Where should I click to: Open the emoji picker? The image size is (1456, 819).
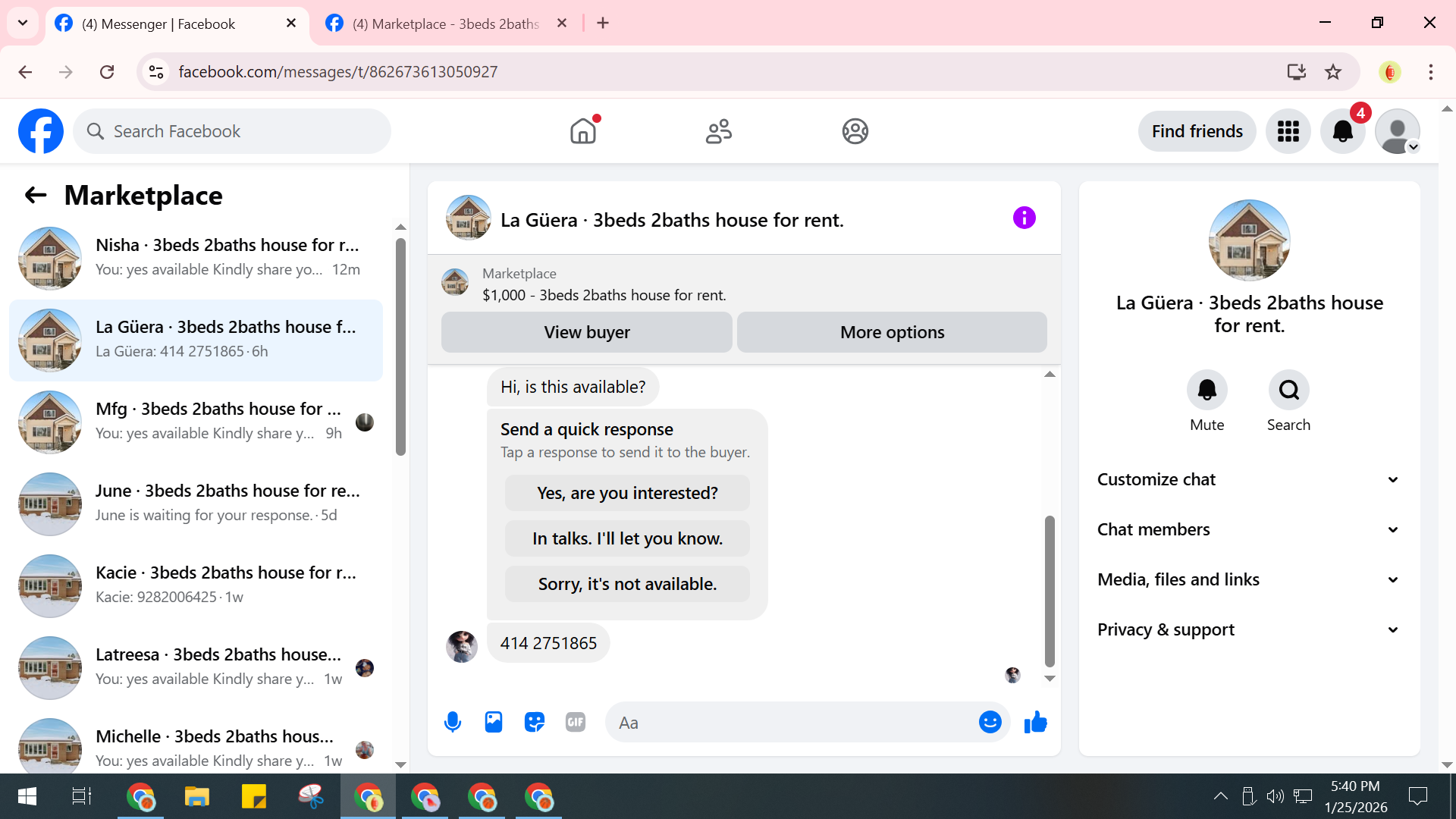990,722
